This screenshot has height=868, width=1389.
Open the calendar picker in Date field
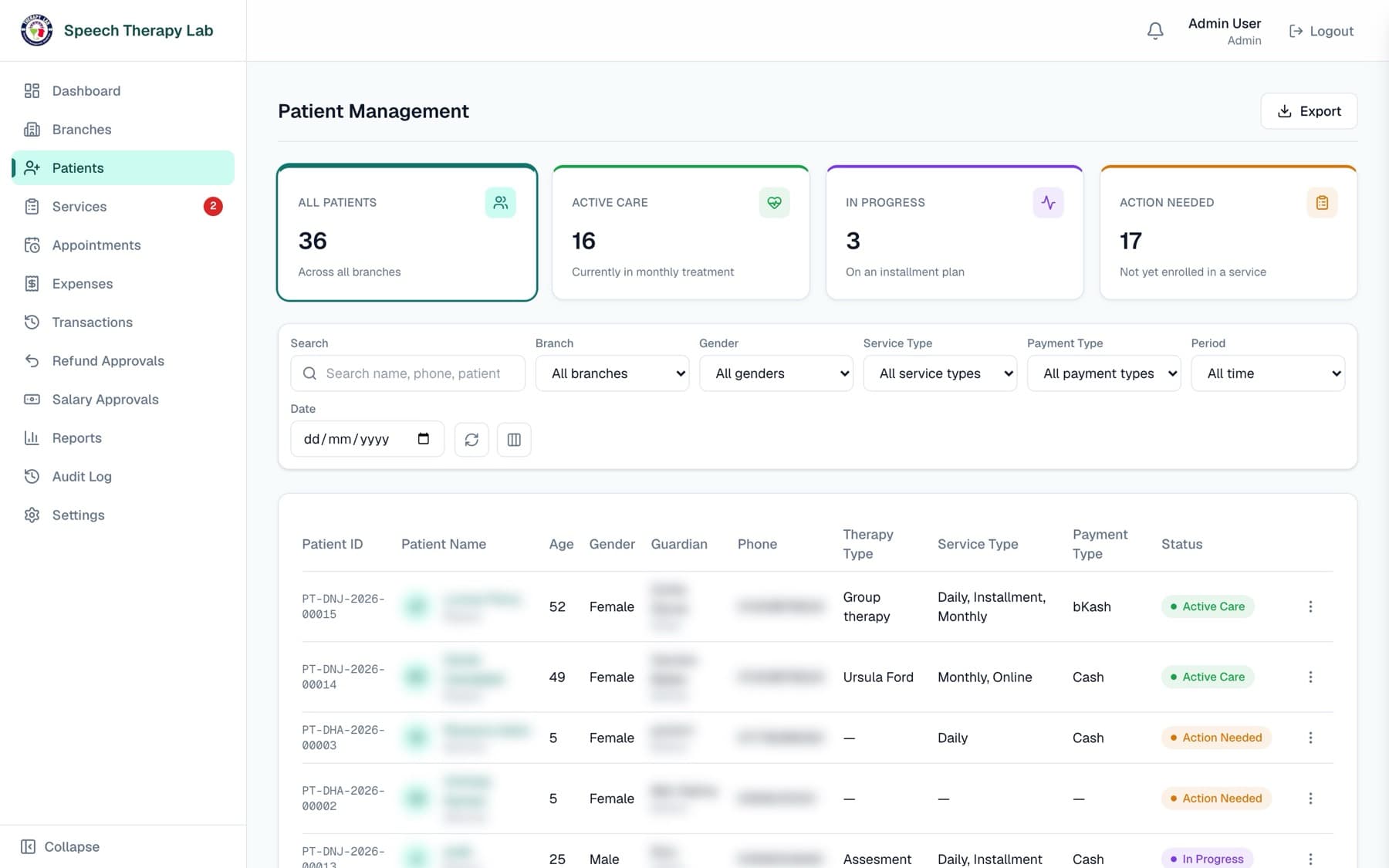pos(423,438)
